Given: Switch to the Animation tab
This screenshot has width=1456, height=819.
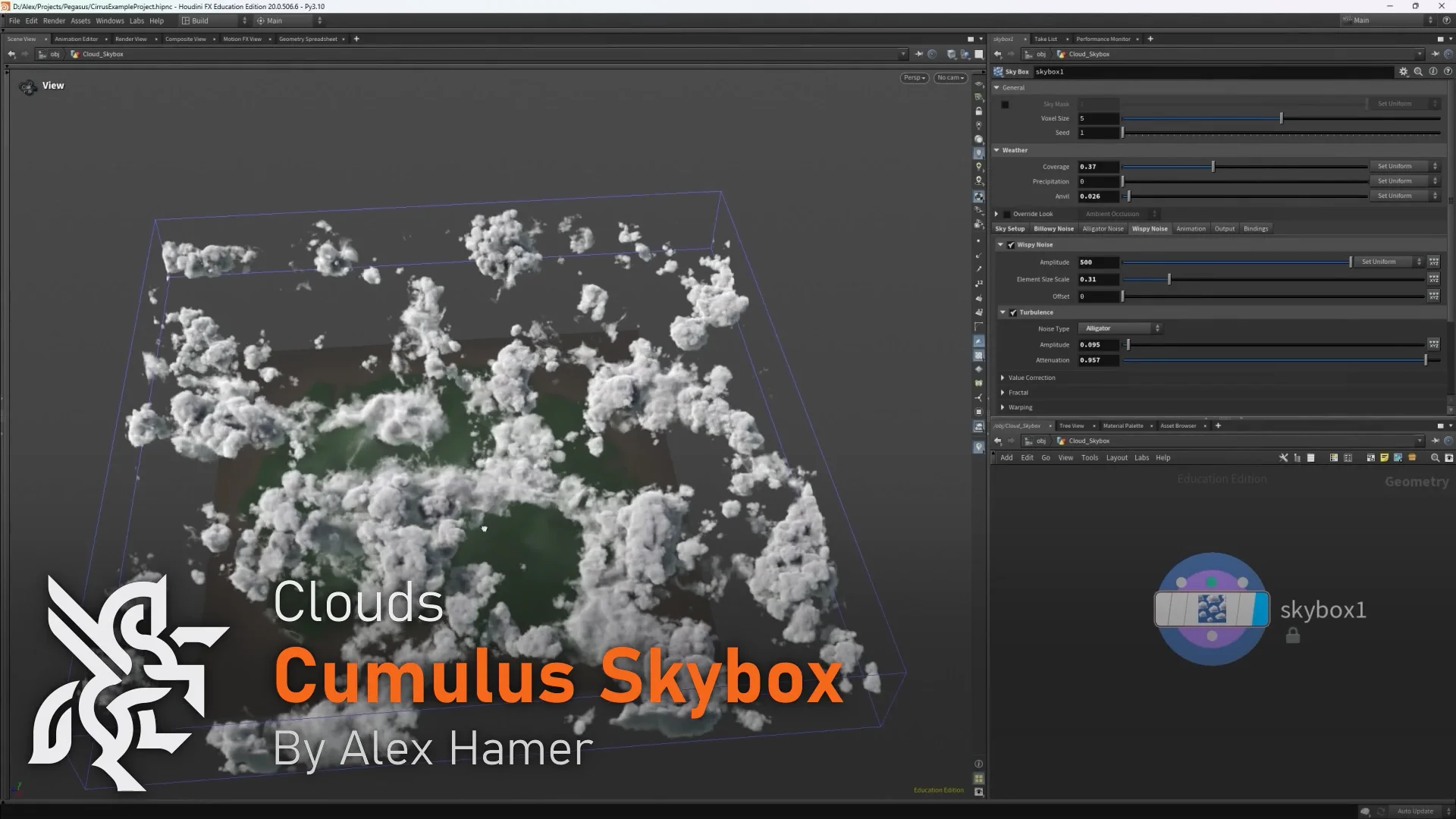Looking at the screenshot, I should coord(1191,229).
